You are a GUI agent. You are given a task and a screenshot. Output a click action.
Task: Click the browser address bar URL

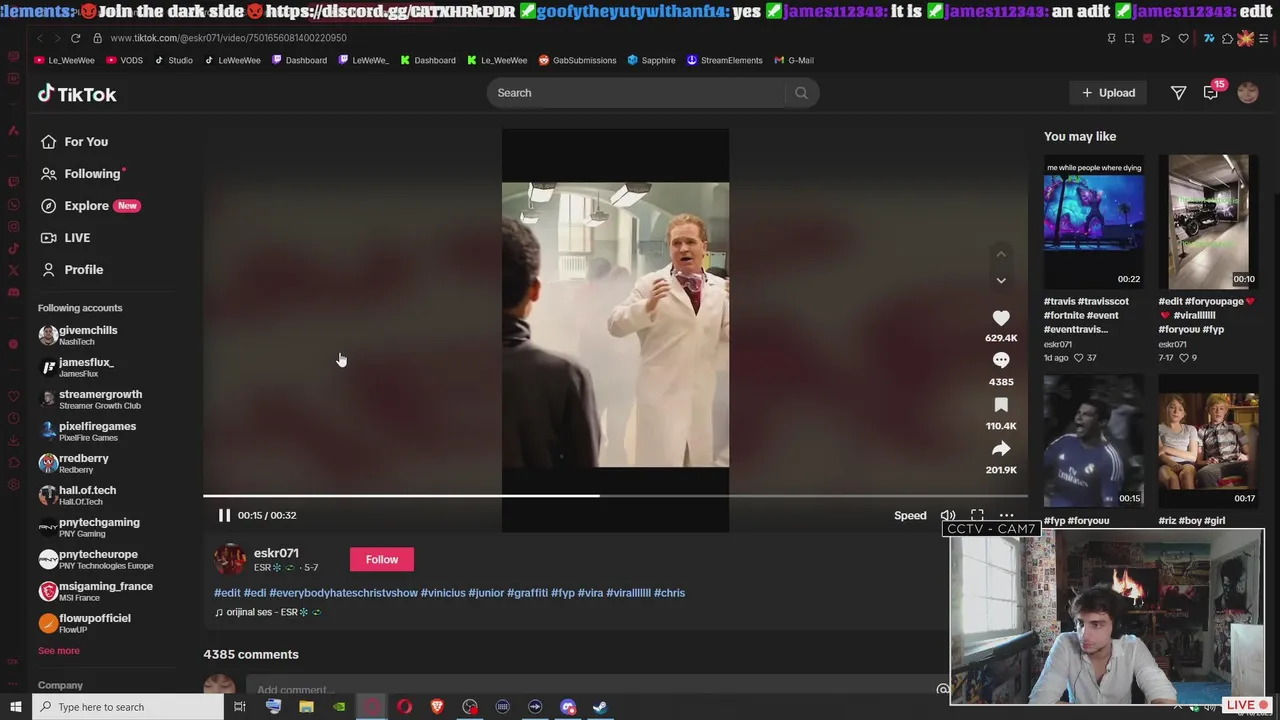(x=228, y=38)
